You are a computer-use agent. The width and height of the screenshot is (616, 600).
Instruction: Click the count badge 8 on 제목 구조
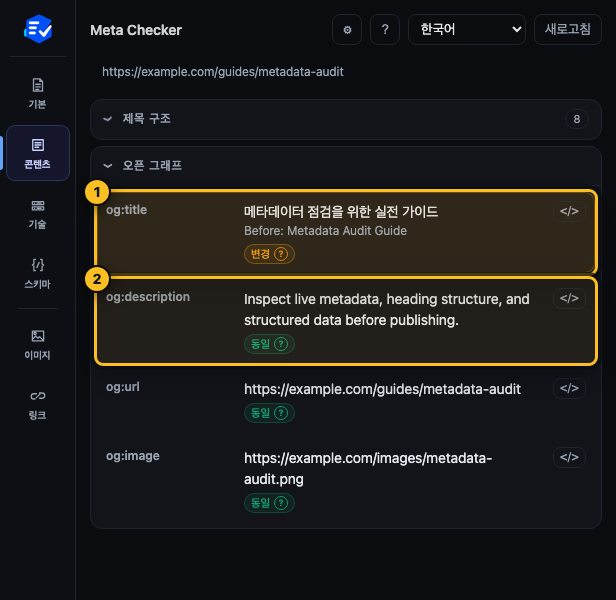(x=576, y=119)
